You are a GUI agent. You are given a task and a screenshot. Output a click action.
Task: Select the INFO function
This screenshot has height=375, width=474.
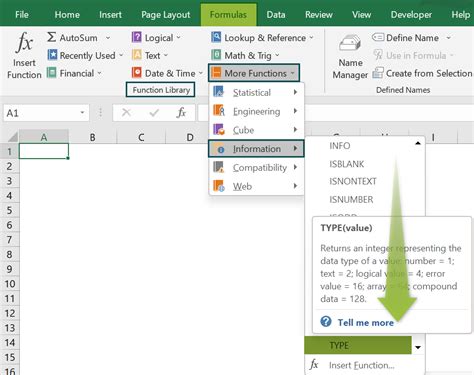[340, 146]
